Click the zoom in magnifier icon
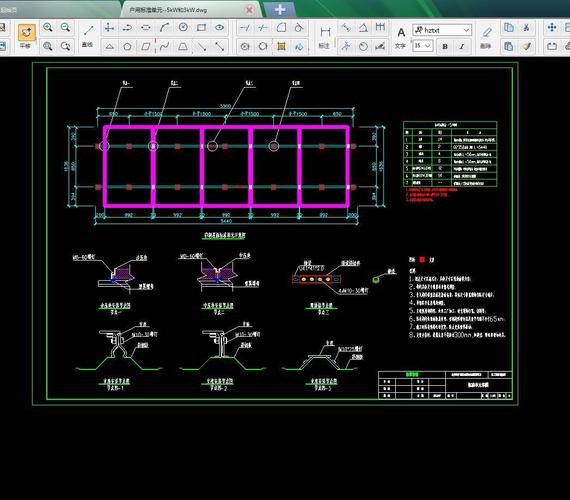The image size is (570, 500). coord(48,28)
